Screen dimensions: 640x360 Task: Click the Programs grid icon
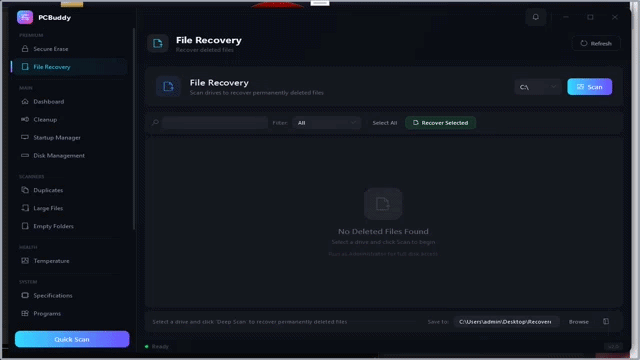coord(25,313)
